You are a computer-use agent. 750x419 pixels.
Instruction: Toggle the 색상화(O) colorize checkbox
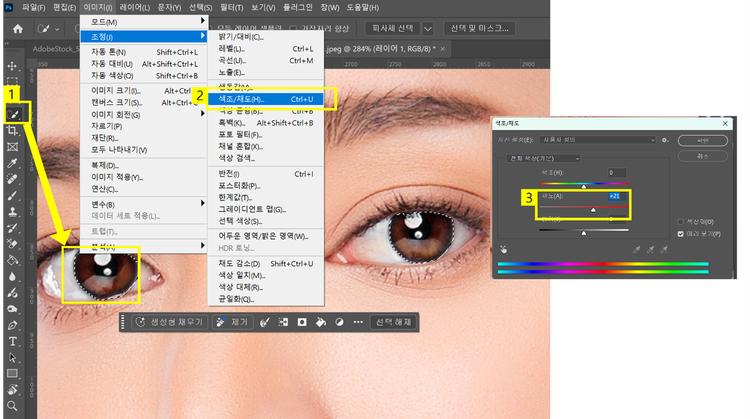pos(681,221)
